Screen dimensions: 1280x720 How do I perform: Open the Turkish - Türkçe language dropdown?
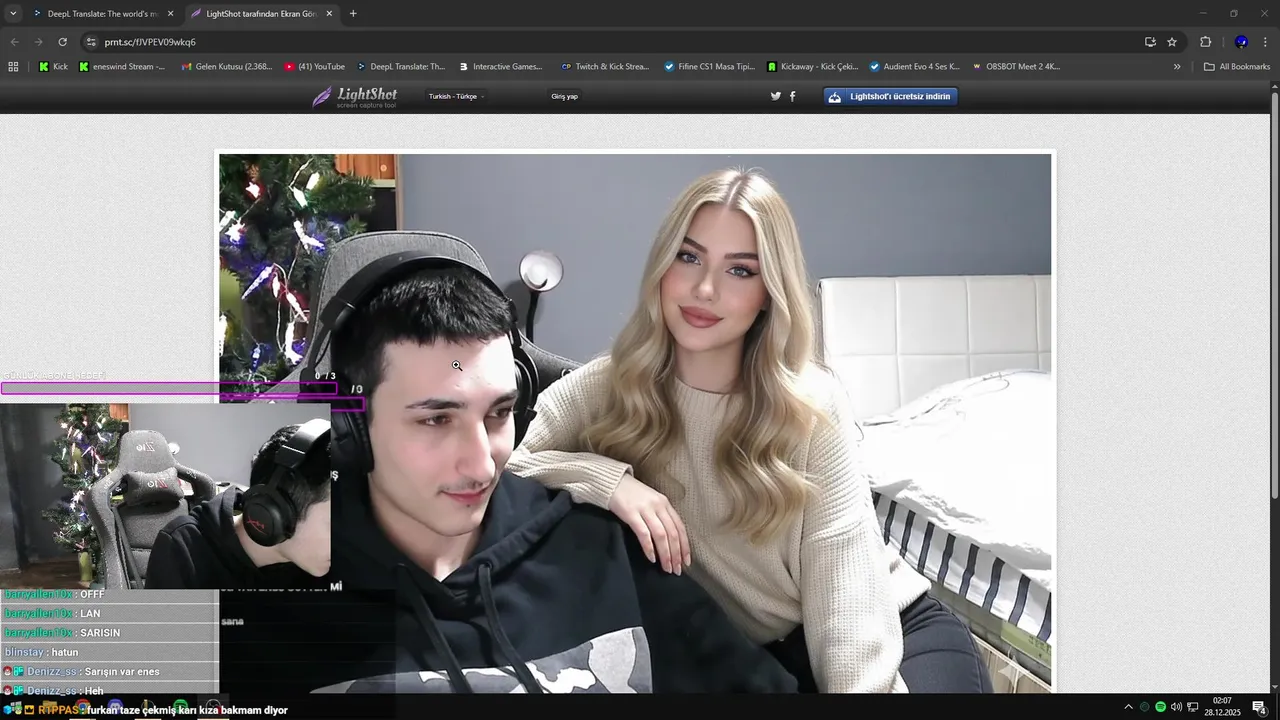(456, 97)
